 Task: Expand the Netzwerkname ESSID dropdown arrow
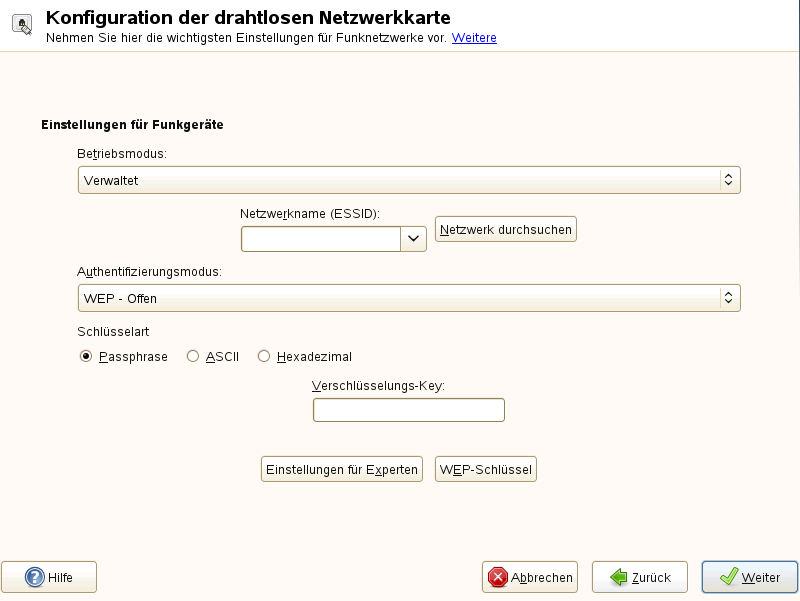tap(413, 238)
